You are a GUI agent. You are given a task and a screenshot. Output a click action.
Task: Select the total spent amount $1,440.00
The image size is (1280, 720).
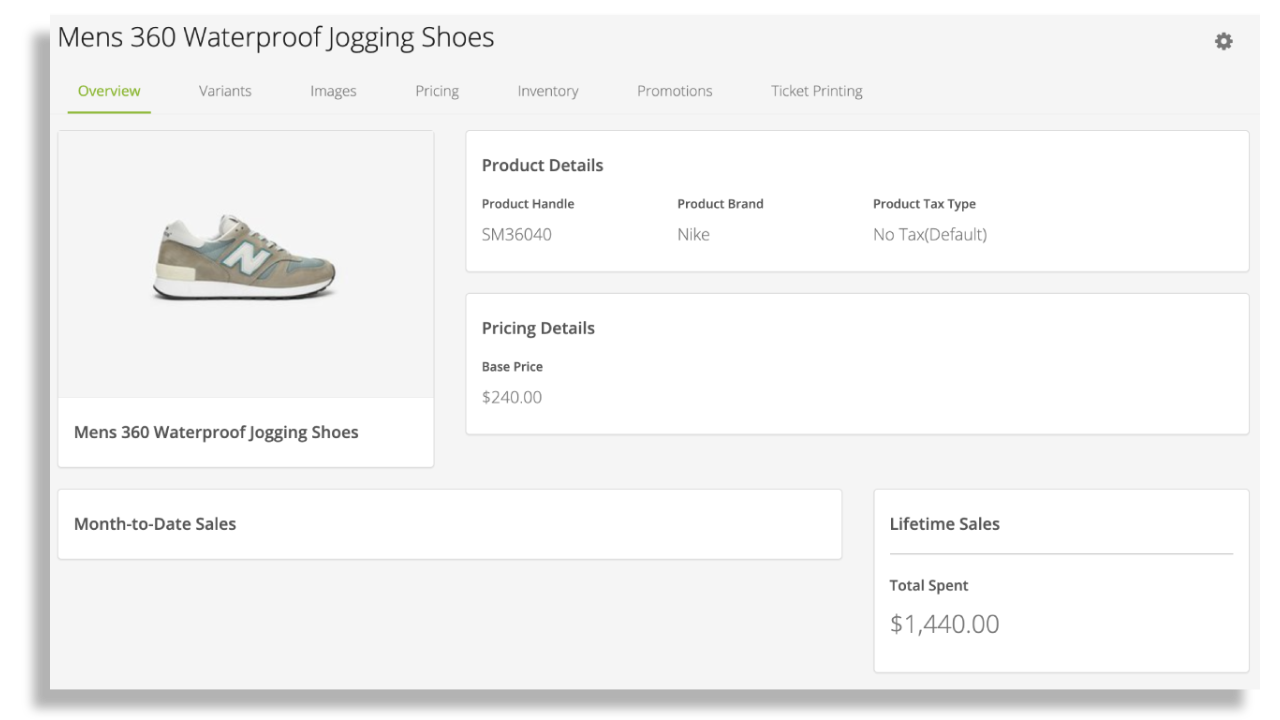(x=945, y=625)
